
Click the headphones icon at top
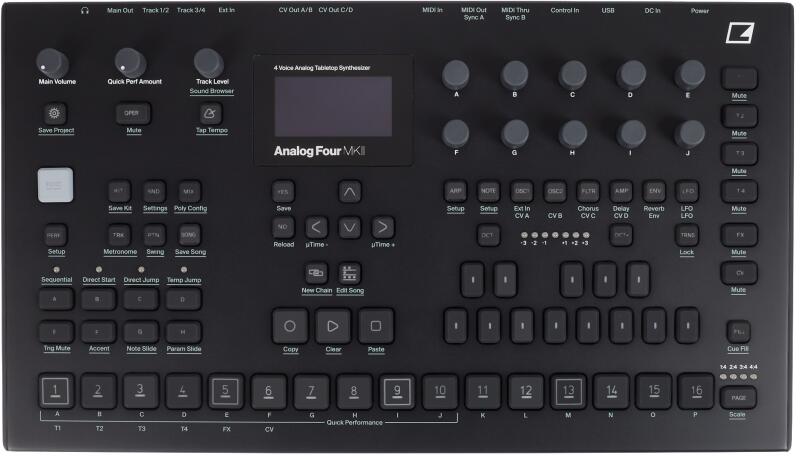(85, 10)
